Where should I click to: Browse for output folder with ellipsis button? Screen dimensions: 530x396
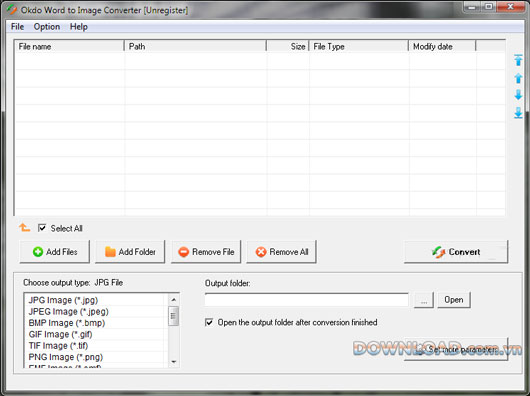pos(424,300)
